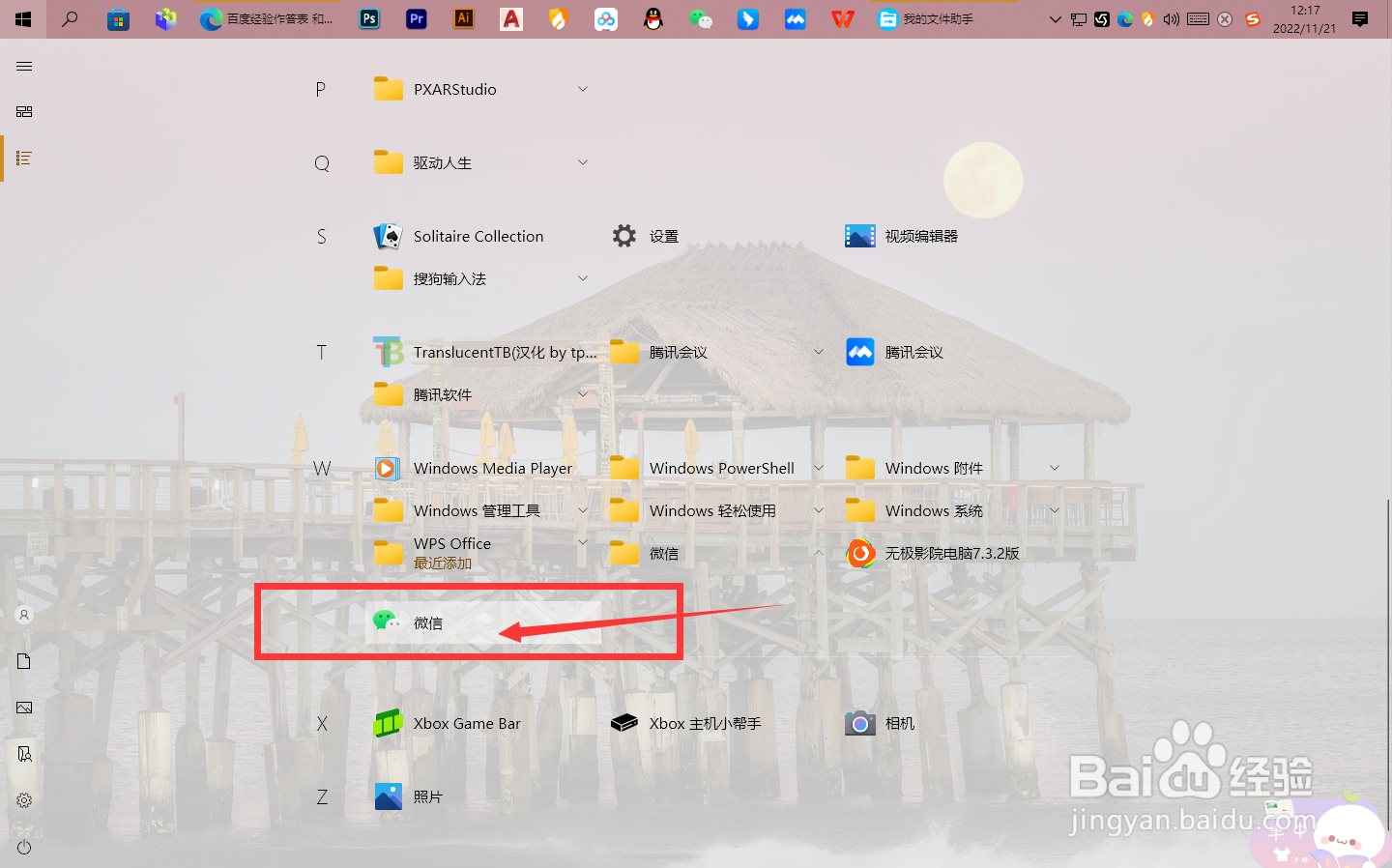Switch to 百度经验作答表 Edge window
Image resolution: width=1392 pixels, height=868 pixels.
pyautogui.click(x=267, y=19)
